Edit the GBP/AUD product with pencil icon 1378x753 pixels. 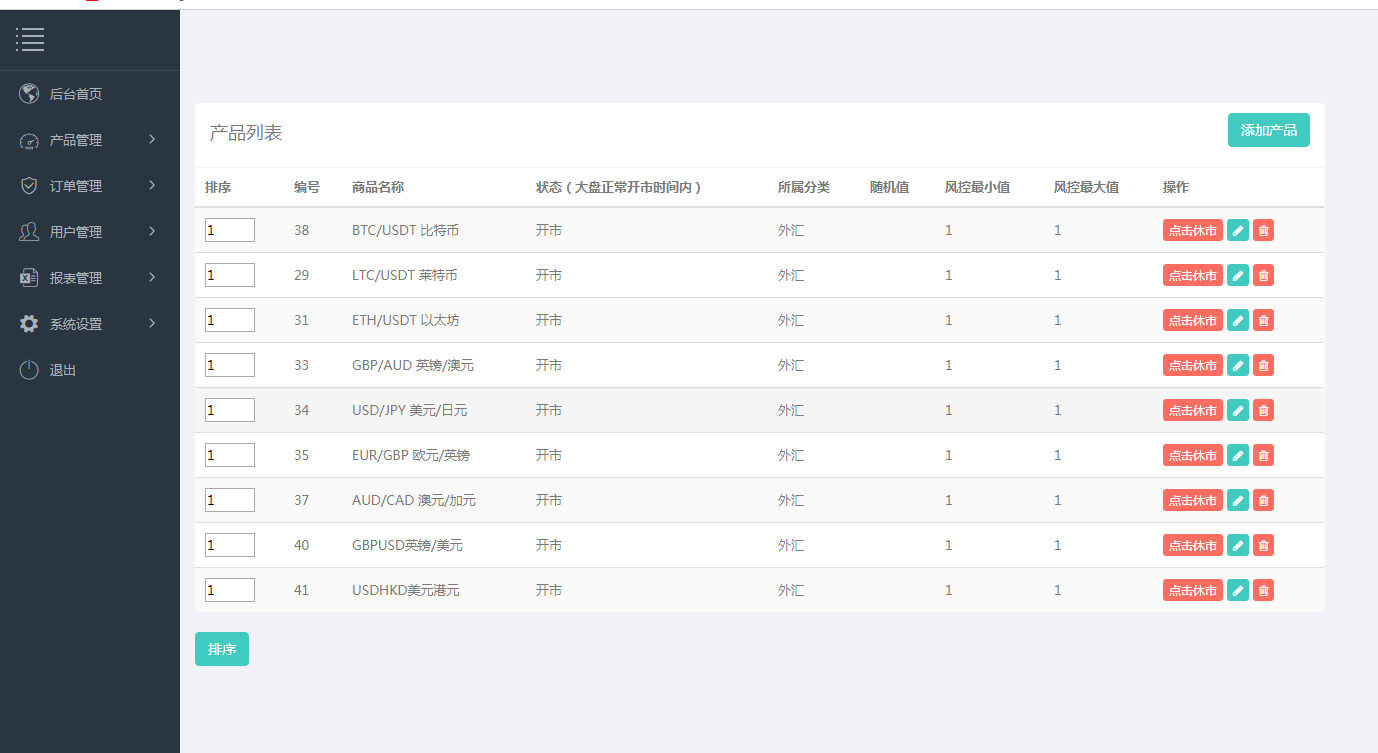coord(1238,365)
